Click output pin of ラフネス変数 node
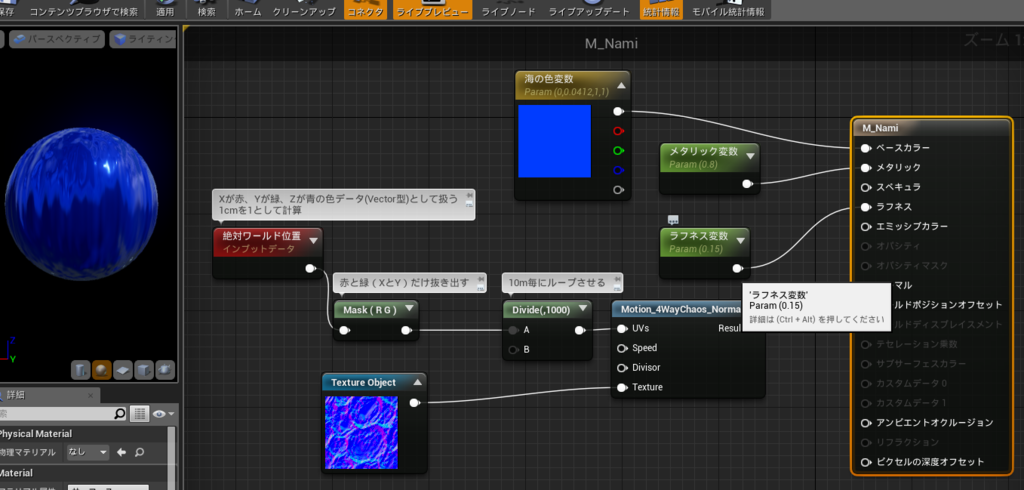The width and height of the screenshot is (1024, 490). pos(737,269)
